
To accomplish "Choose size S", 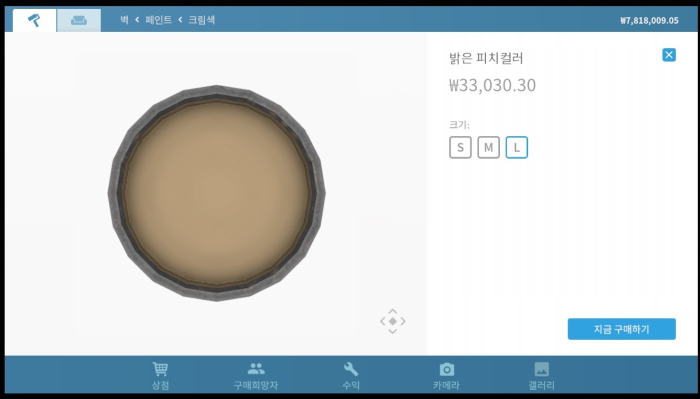I will coord(460,147).
